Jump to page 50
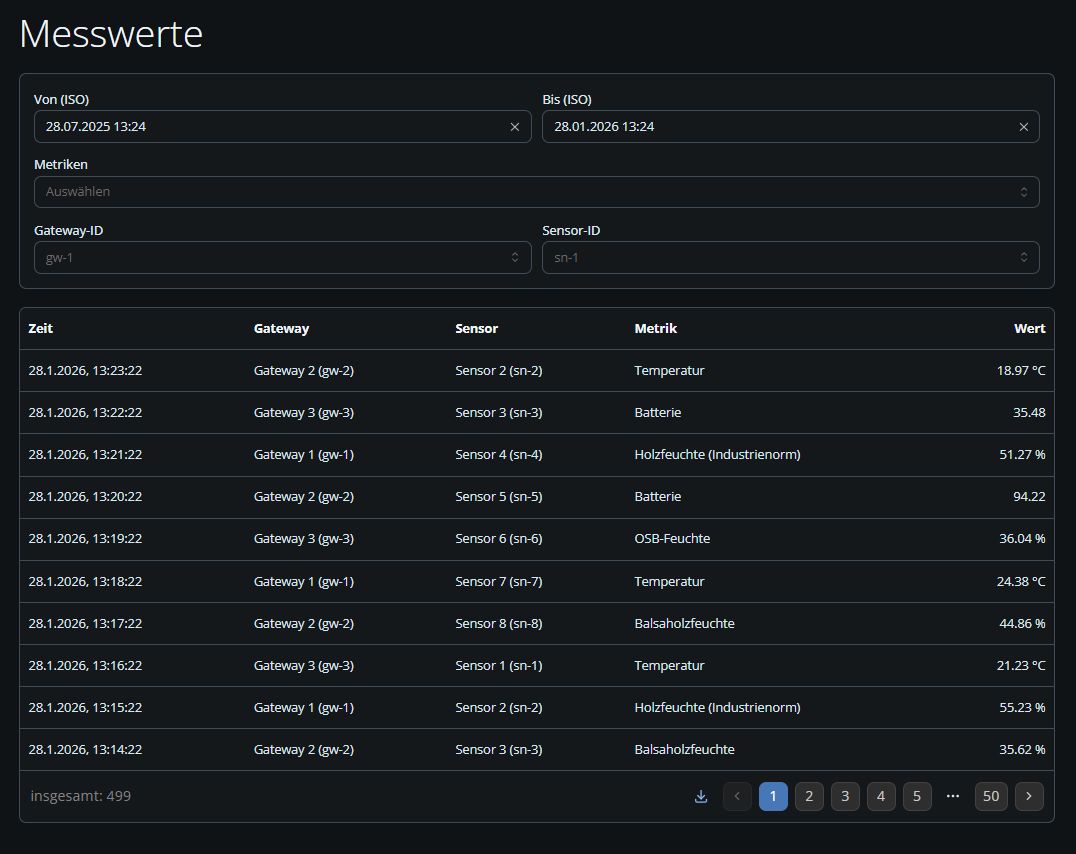The height and width of the screenshot is (854, 1076). coord(991,796)
